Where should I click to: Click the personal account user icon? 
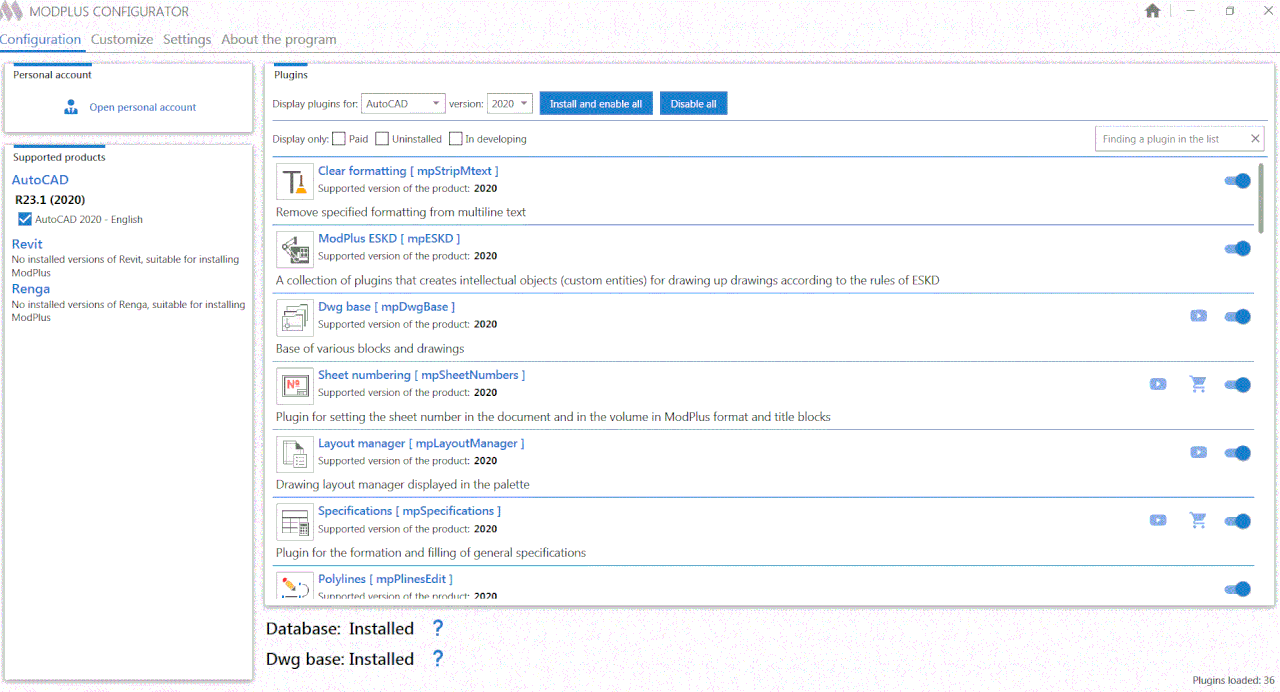click(x=71, y=107)
